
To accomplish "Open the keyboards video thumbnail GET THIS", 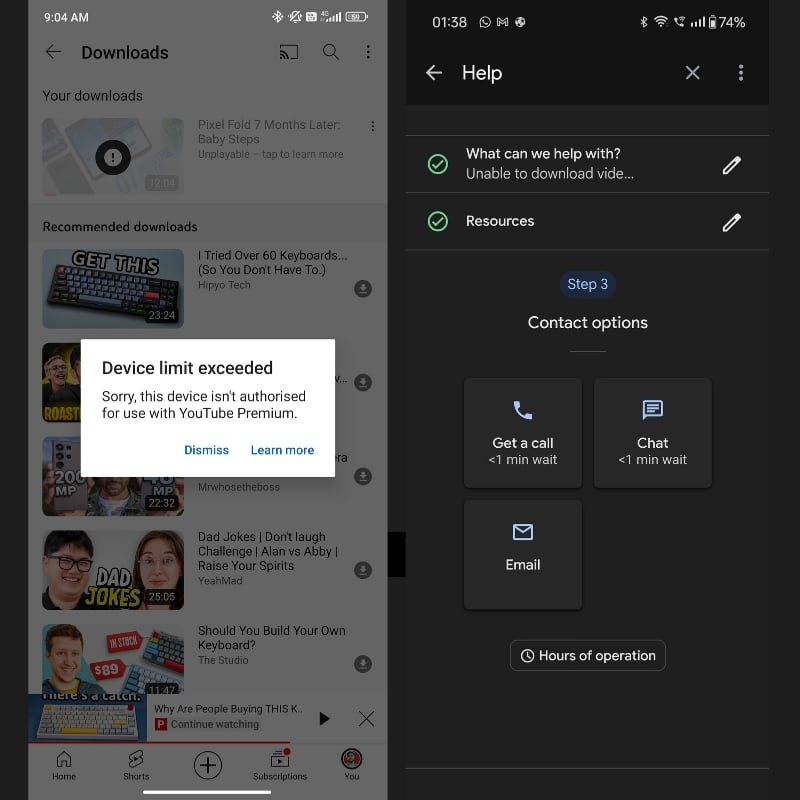I will (113, 288).
